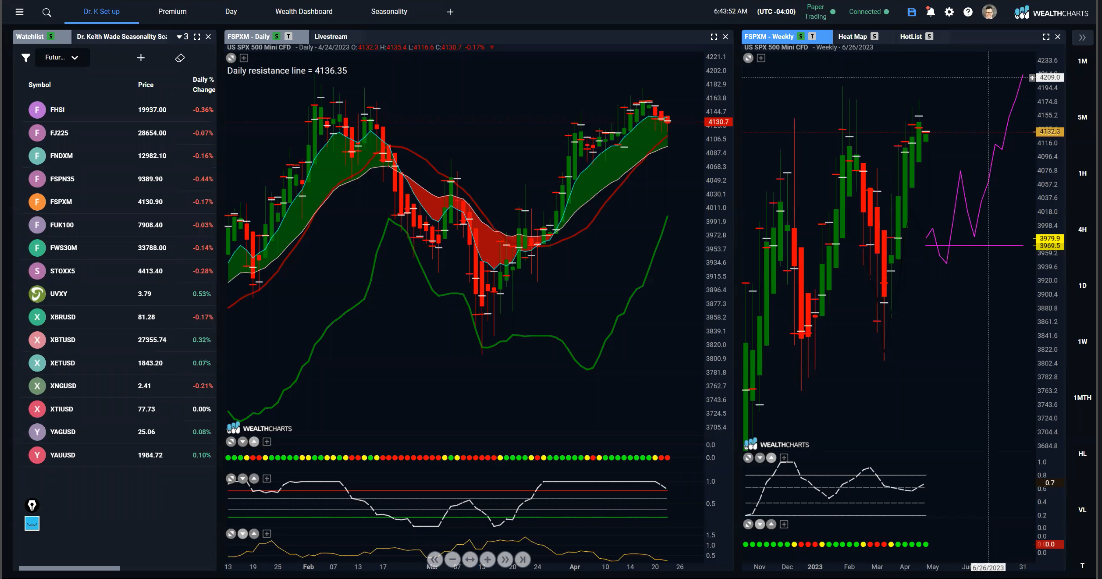This screenshot has height=579, width=1102.
Task: Hide the daily bottom orange-line pane
Action: click(231, 534)
